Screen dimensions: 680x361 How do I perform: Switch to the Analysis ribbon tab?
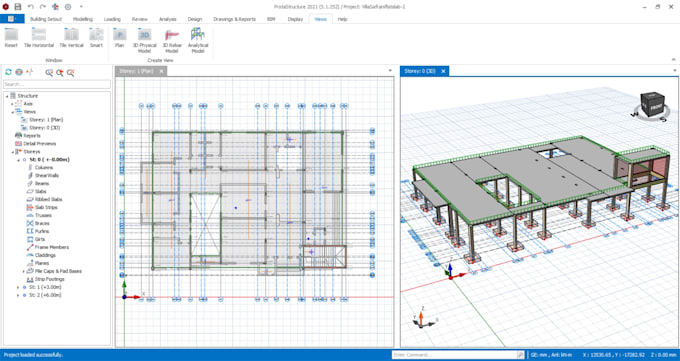(x=168, y=19)
